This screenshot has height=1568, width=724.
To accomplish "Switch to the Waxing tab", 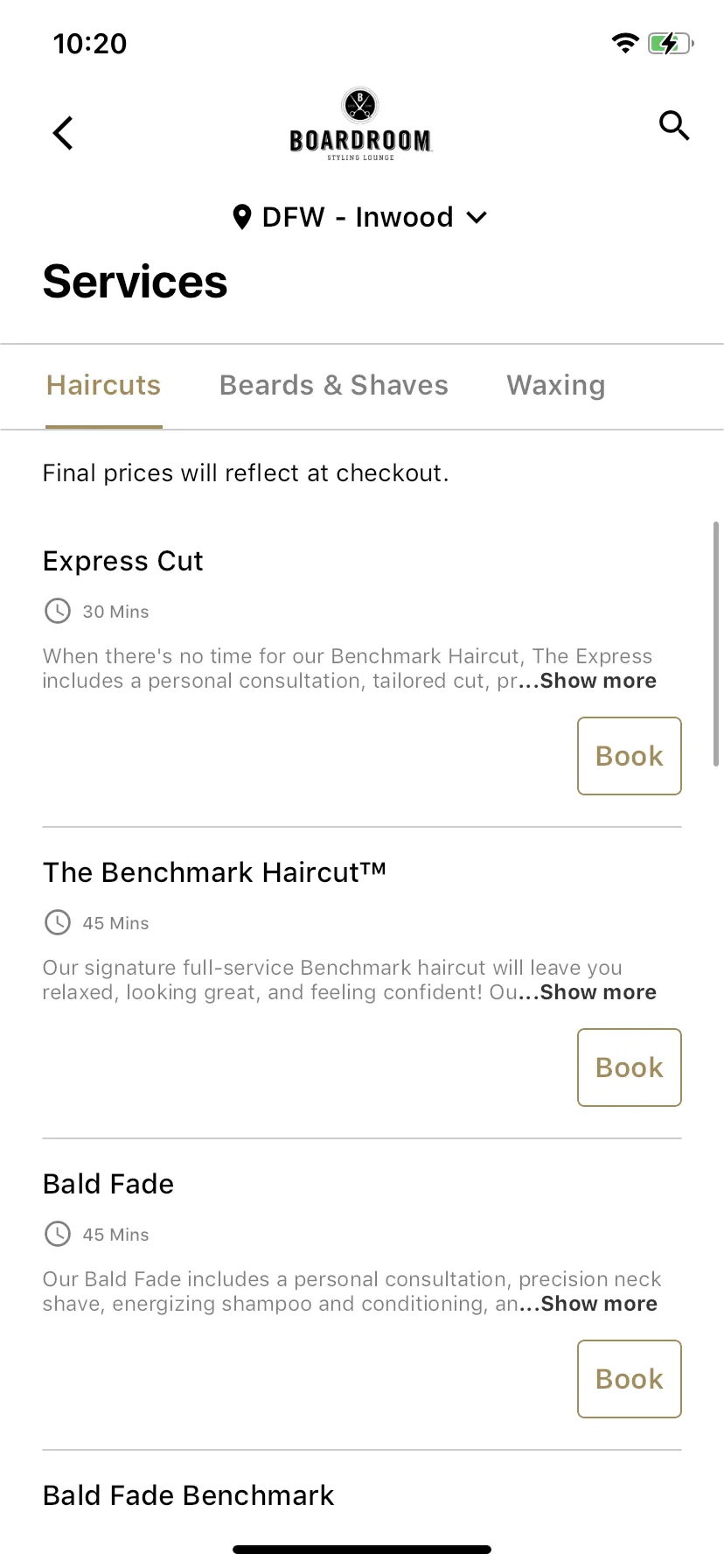I will click(x=556, y=385).
